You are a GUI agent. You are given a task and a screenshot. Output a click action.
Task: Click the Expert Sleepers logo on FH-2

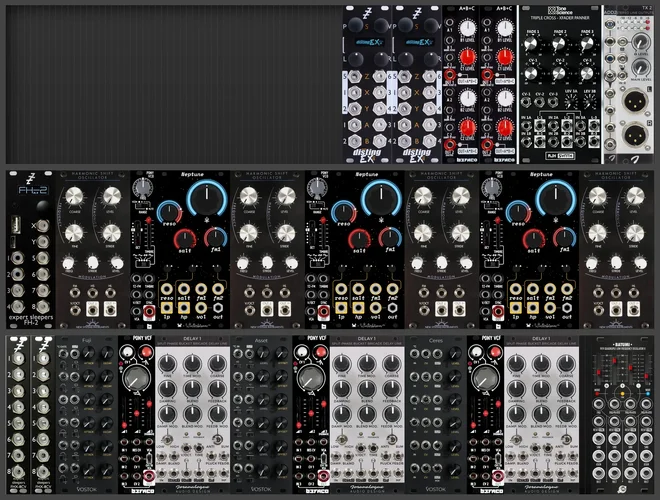(30, 178)
